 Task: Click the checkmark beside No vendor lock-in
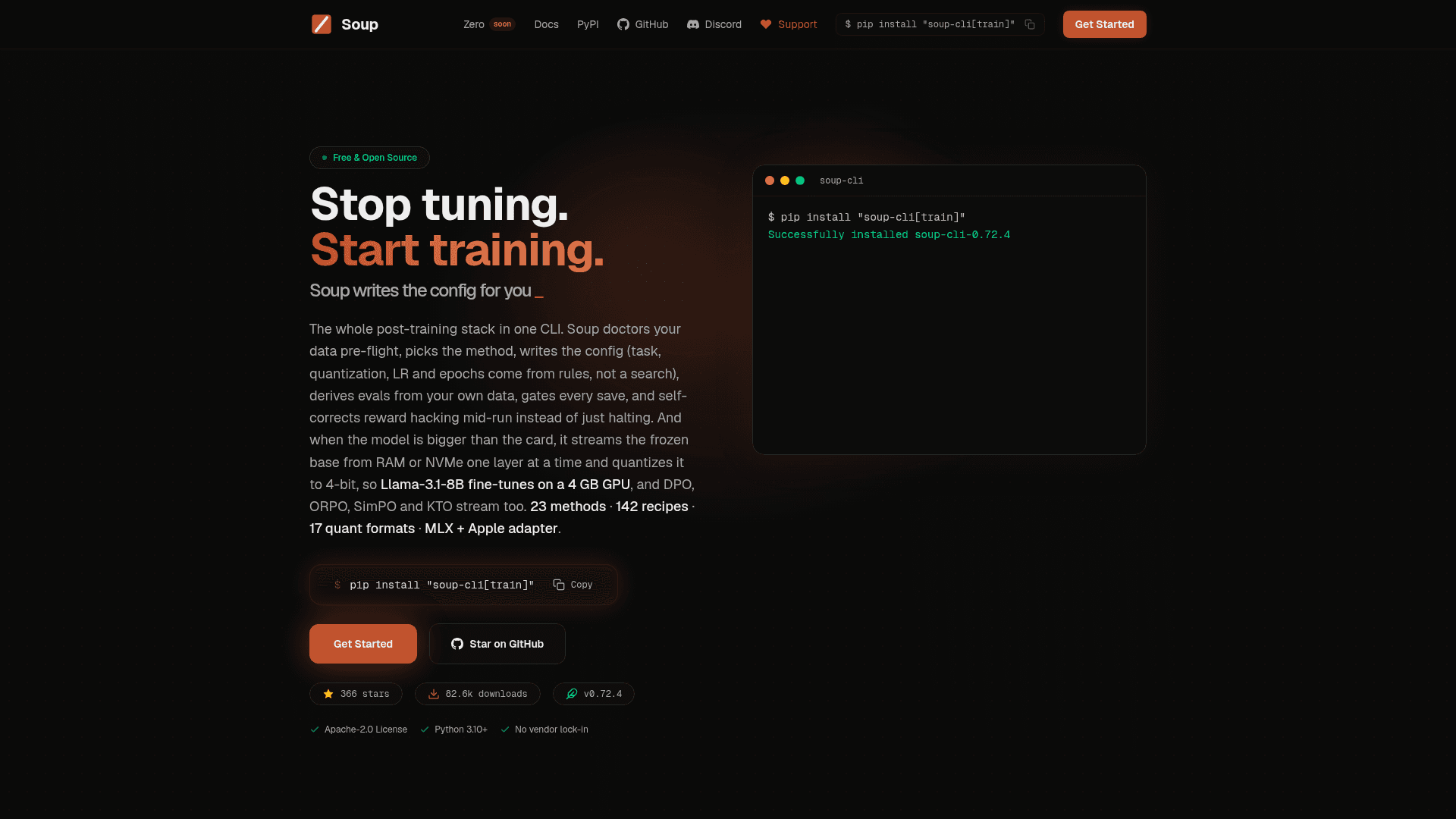tap(505, 730)
